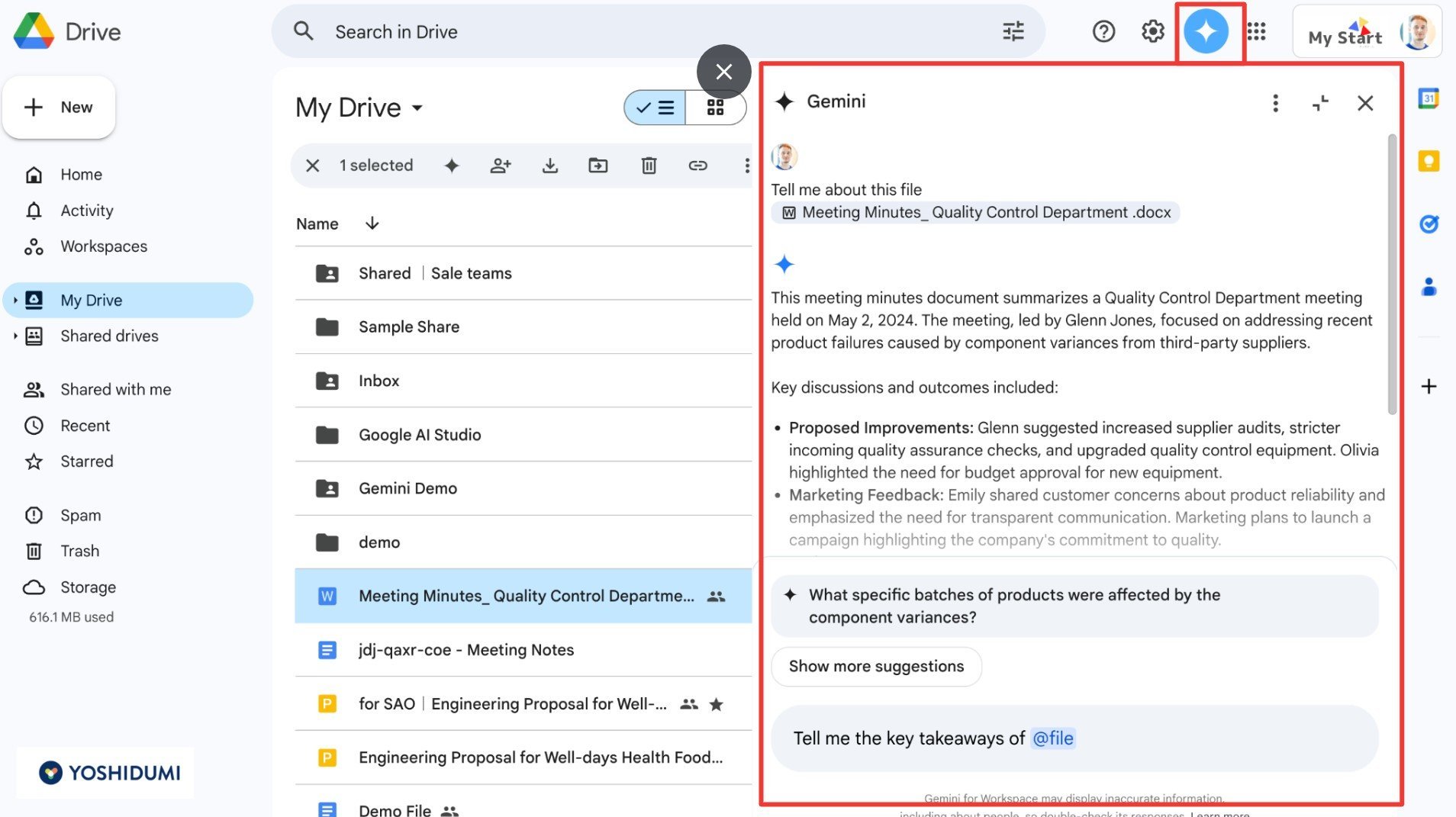Open Trash in sidebar

80,551
